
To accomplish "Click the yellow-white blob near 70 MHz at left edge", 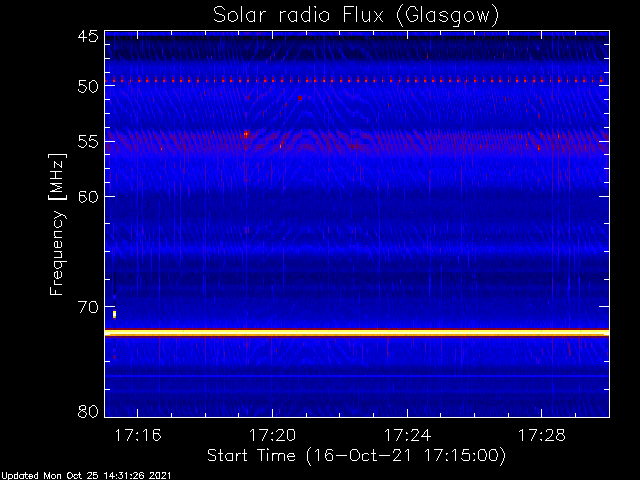I will point(114,314).
